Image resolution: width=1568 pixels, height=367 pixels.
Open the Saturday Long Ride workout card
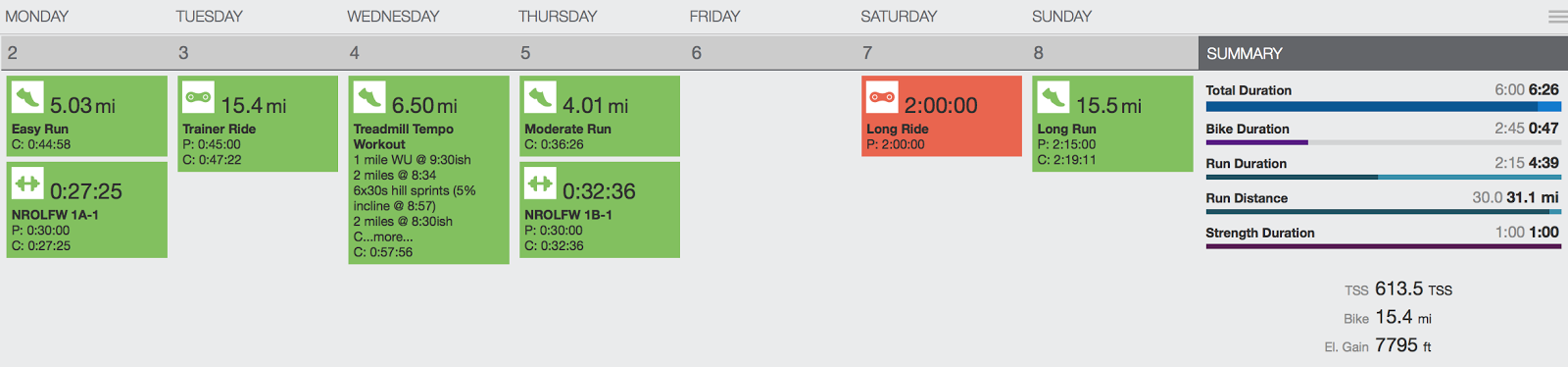point(942,116)
